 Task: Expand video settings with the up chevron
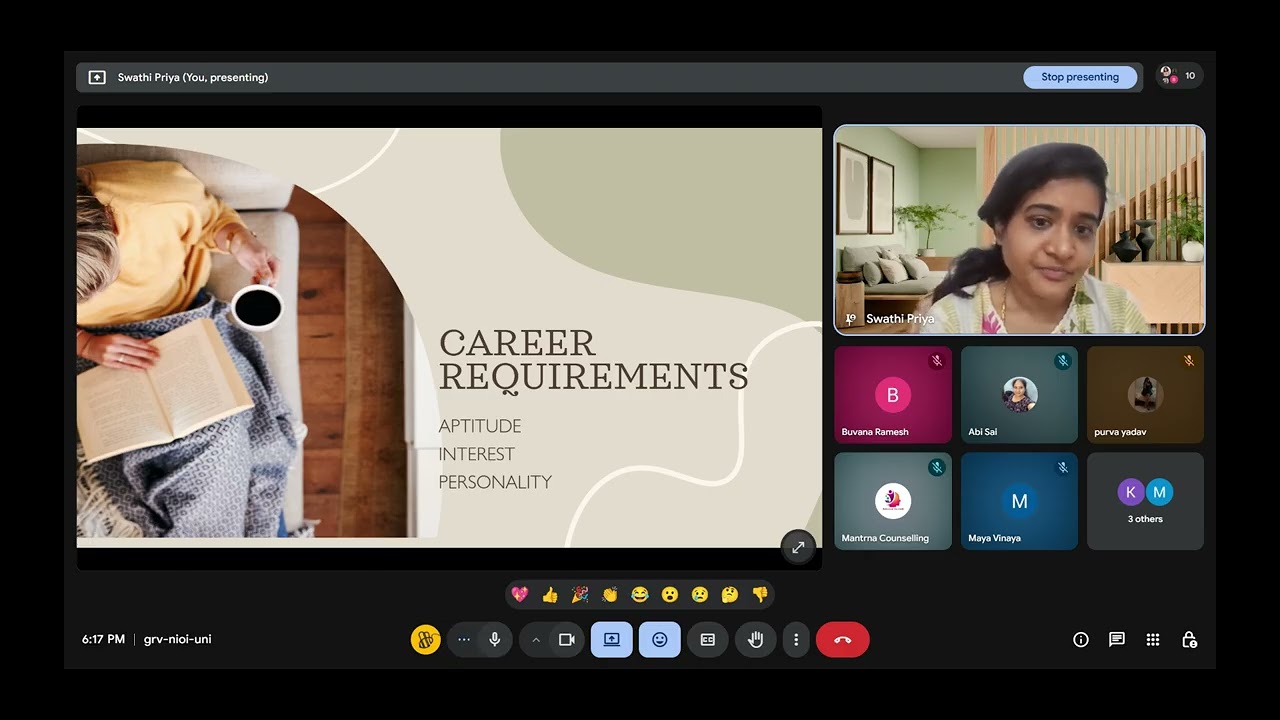point(536,640)
